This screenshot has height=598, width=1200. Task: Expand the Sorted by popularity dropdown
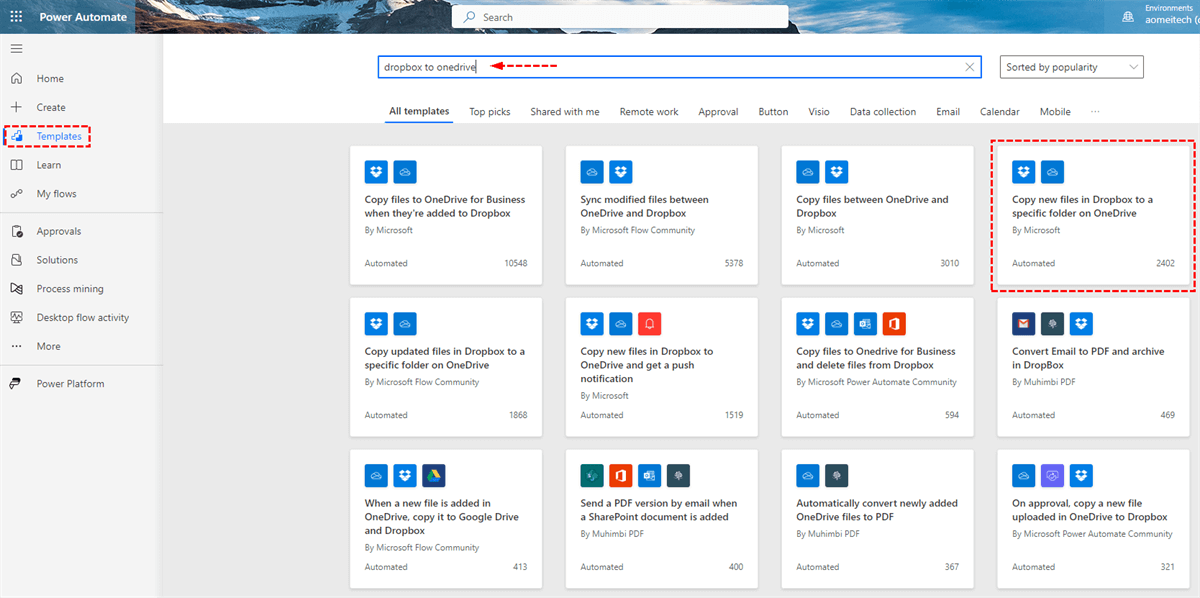click(x=1071, y=67)
